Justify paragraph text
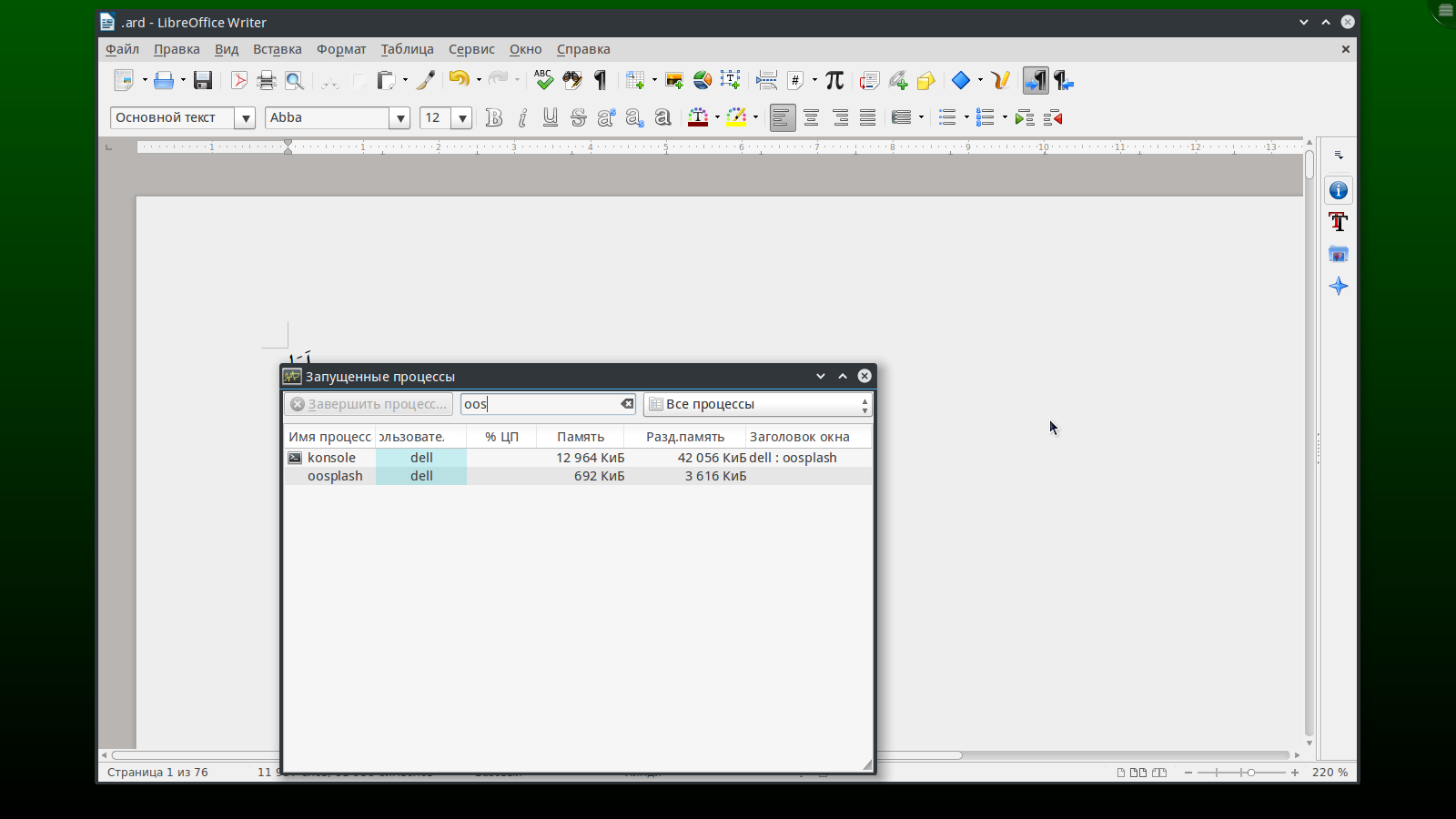This screenshot has height=819, width=1456. point(868,117)
